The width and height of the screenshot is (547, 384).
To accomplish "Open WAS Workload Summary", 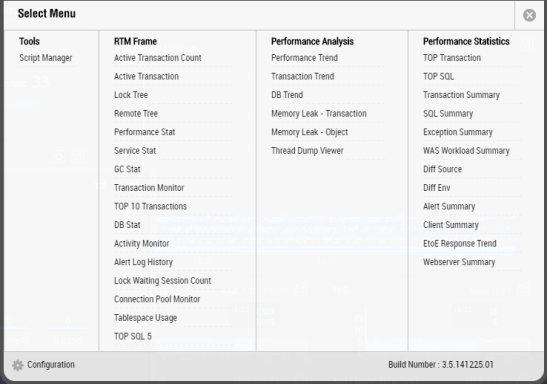I will [466, 151].
